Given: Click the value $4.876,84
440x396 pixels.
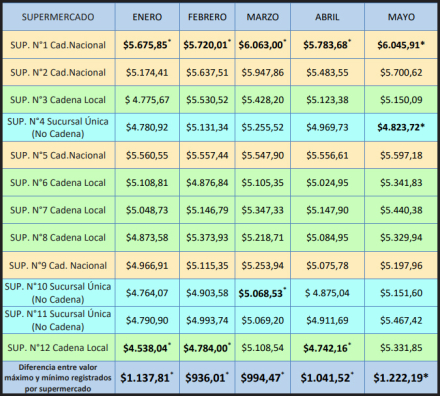Looking at the screenshot, I should coord(207,183).
